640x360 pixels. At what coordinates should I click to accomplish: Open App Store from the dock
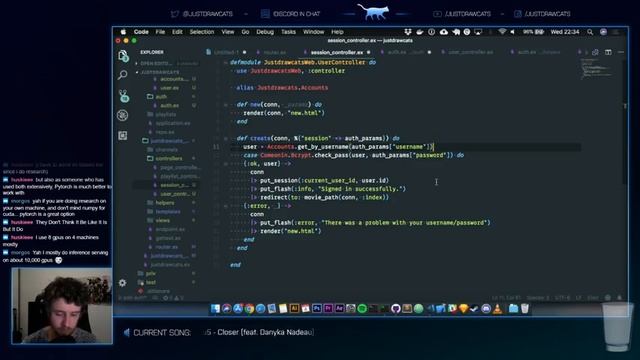point(238,309)
